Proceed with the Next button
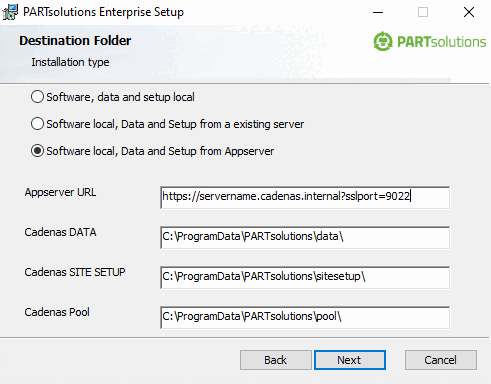Viewport: 491px width, 384px height. [x=350, y=360]
